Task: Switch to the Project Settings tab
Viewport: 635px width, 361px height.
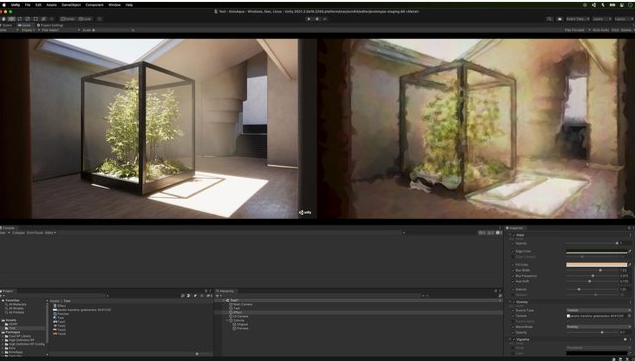Action: click(50, 25)
